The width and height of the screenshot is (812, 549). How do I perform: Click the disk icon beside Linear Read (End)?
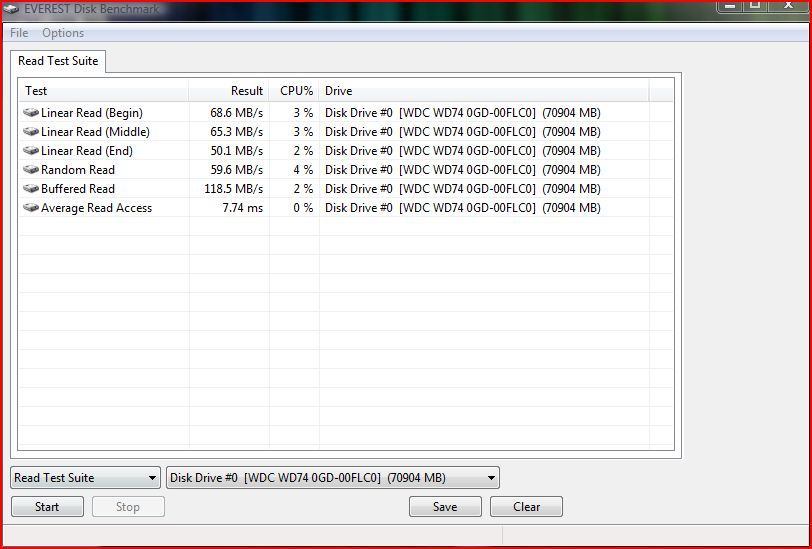tap(31, 151)
